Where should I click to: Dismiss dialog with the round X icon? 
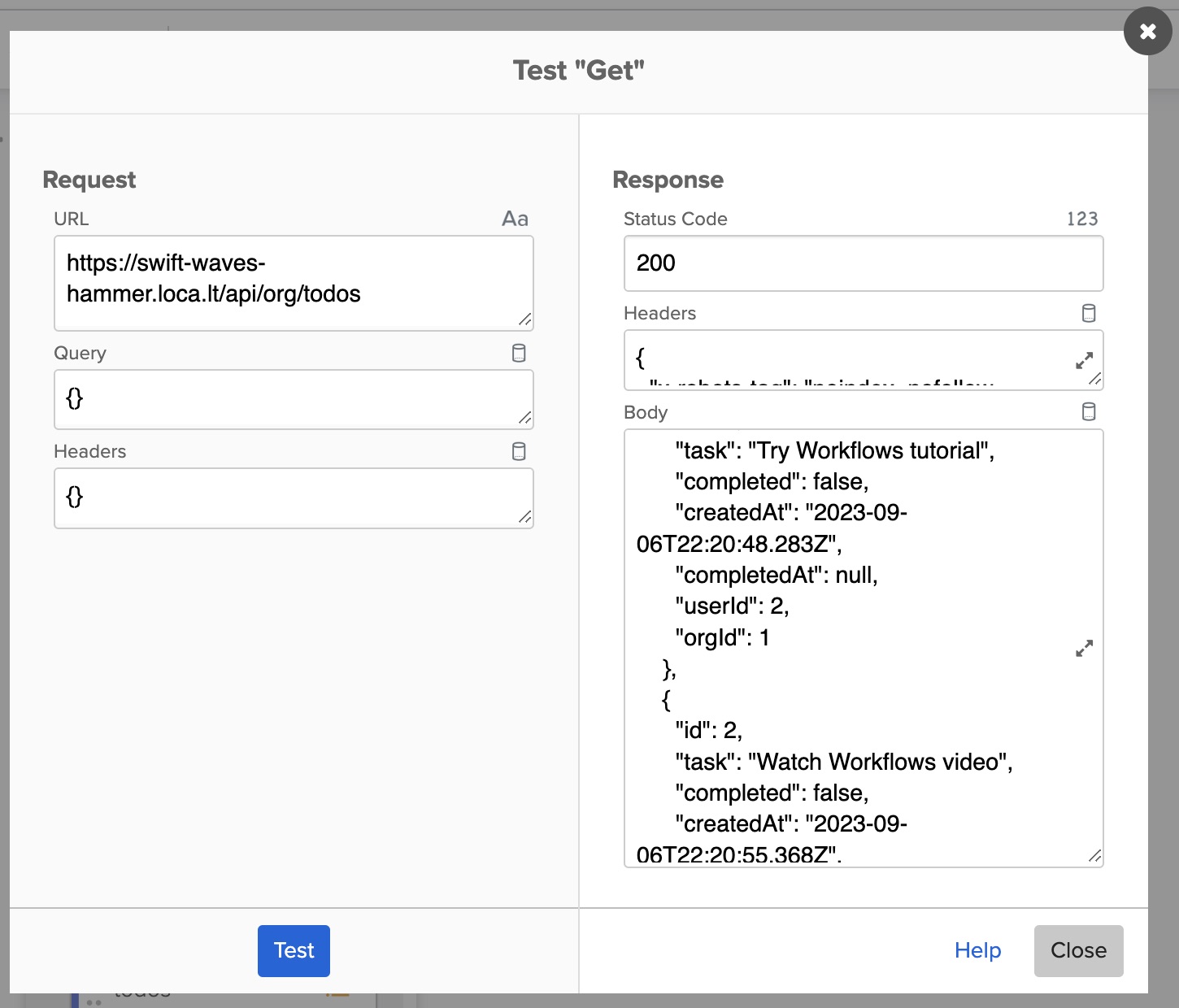tap(1147, 32)
